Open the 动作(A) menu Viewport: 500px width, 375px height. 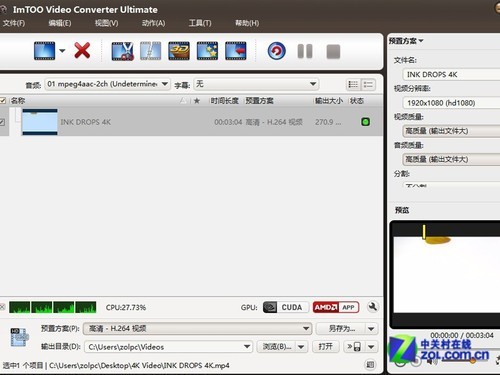(x=154, y=23)
